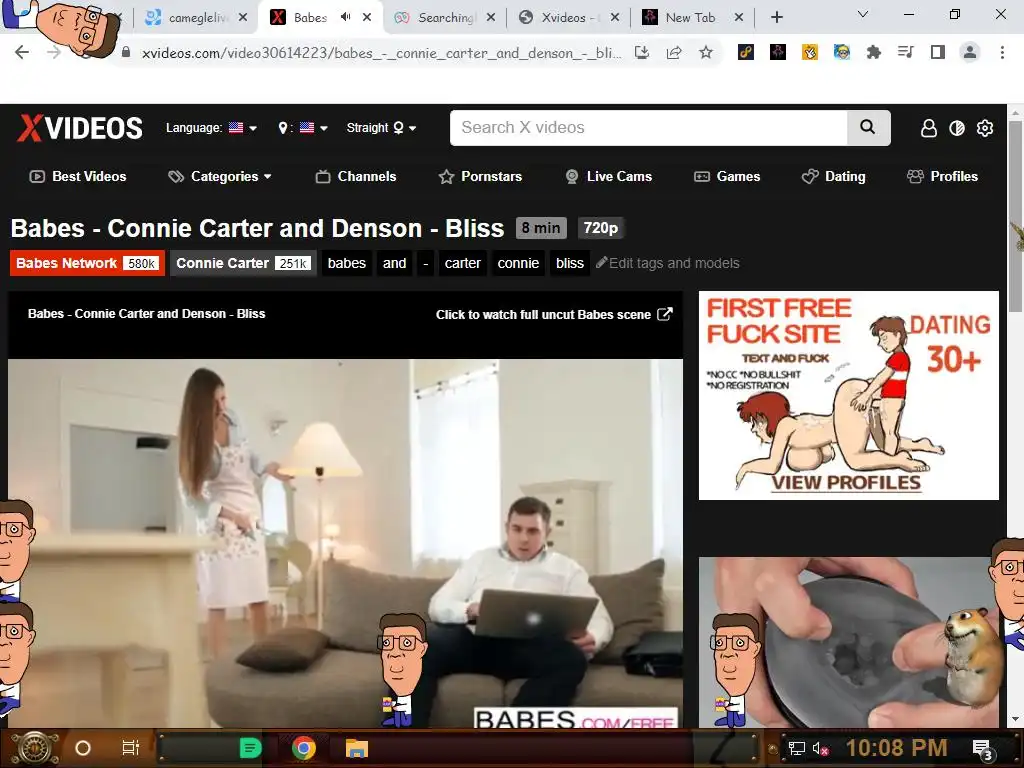
Task: Mute the Babes tab audio icon
Action: click(345, 17)
